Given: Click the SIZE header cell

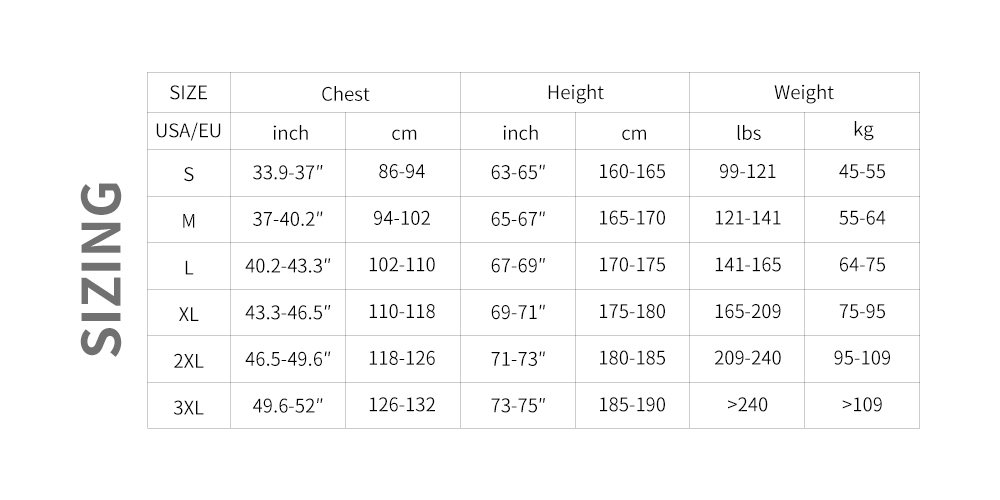Looking at the screenshot, I should [x=188, y=93].
